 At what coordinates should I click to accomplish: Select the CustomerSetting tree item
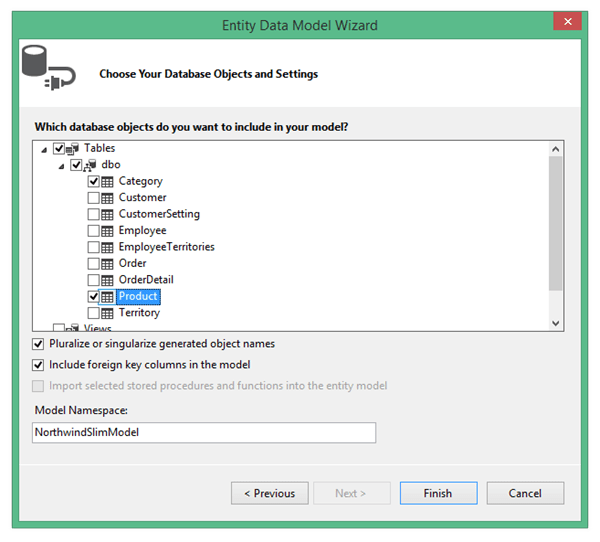(x=159, y=214)
